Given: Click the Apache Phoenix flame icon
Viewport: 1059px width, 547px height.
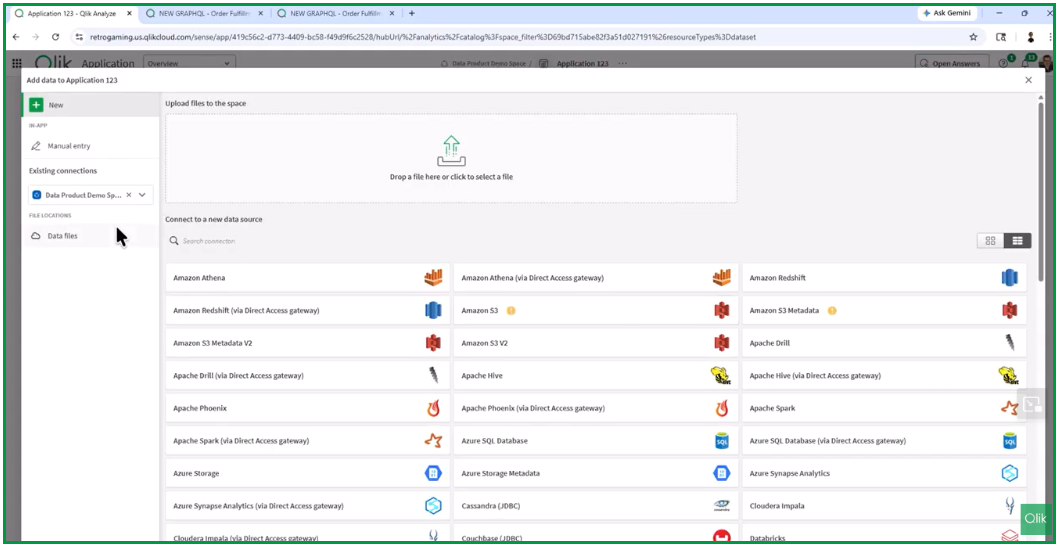Looking at the screenshot, I should click(x=433, y=408).
